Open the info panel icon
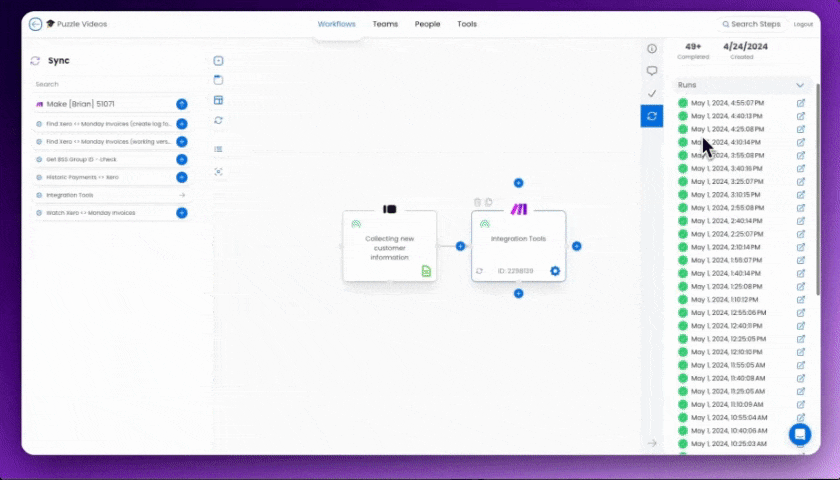 [x=652, y=49]
